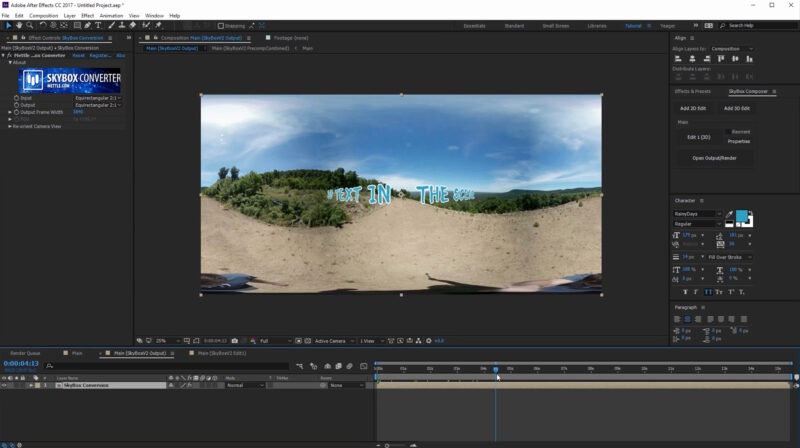Click the Add 2D Edit button
The width and height of the screenshot is (800, 448).
click(694, 108)
